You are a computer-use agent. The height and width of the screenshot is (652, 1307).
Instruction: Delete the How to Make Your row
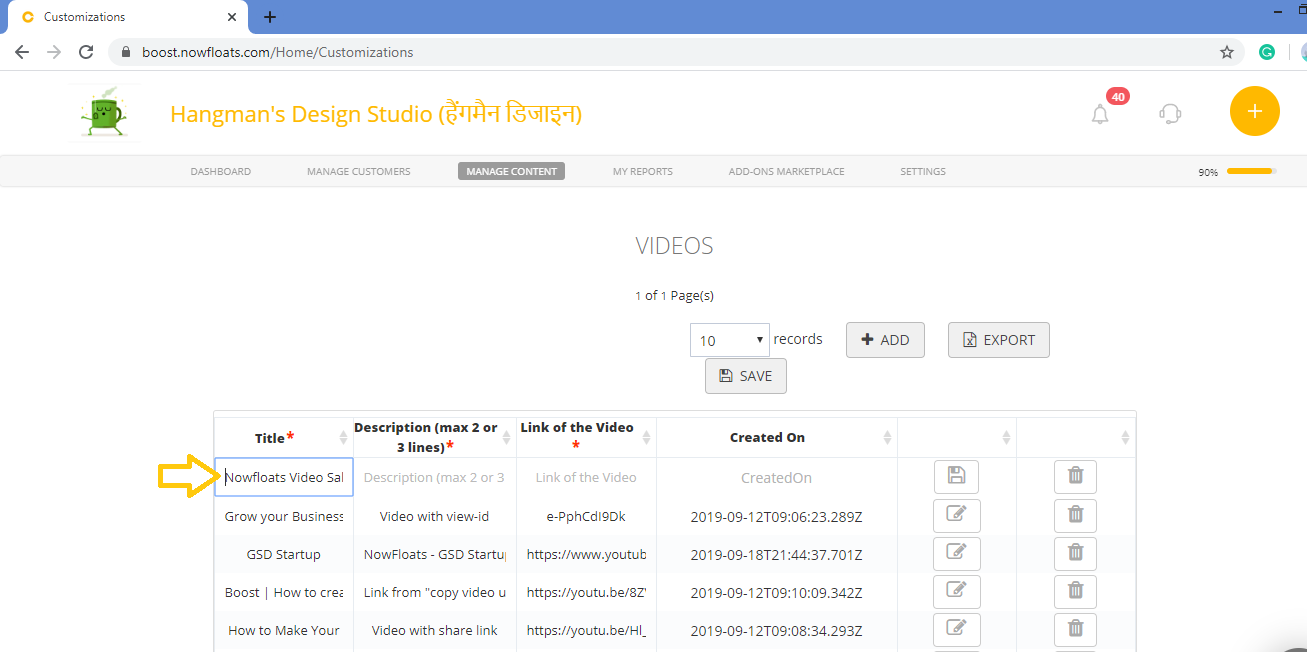coord(1075,630)
